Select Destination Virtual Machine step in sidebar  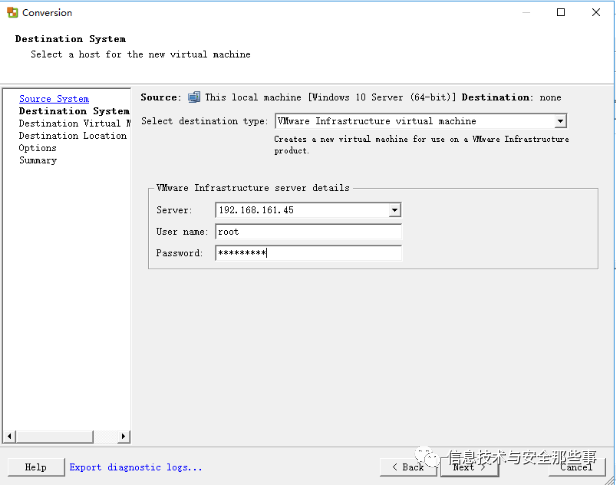tap(75, 123)
